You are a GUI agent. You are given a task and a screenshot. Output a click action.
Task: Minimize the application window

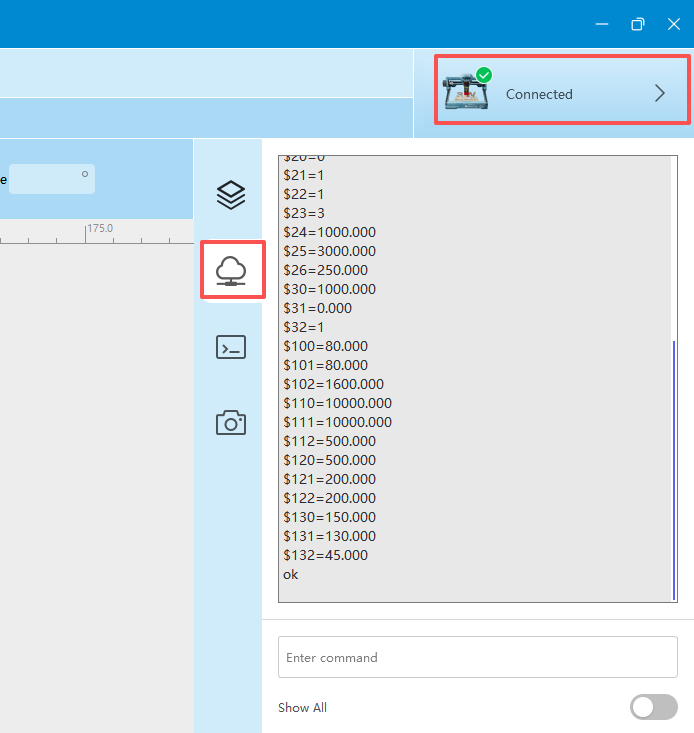coord(602,24)
